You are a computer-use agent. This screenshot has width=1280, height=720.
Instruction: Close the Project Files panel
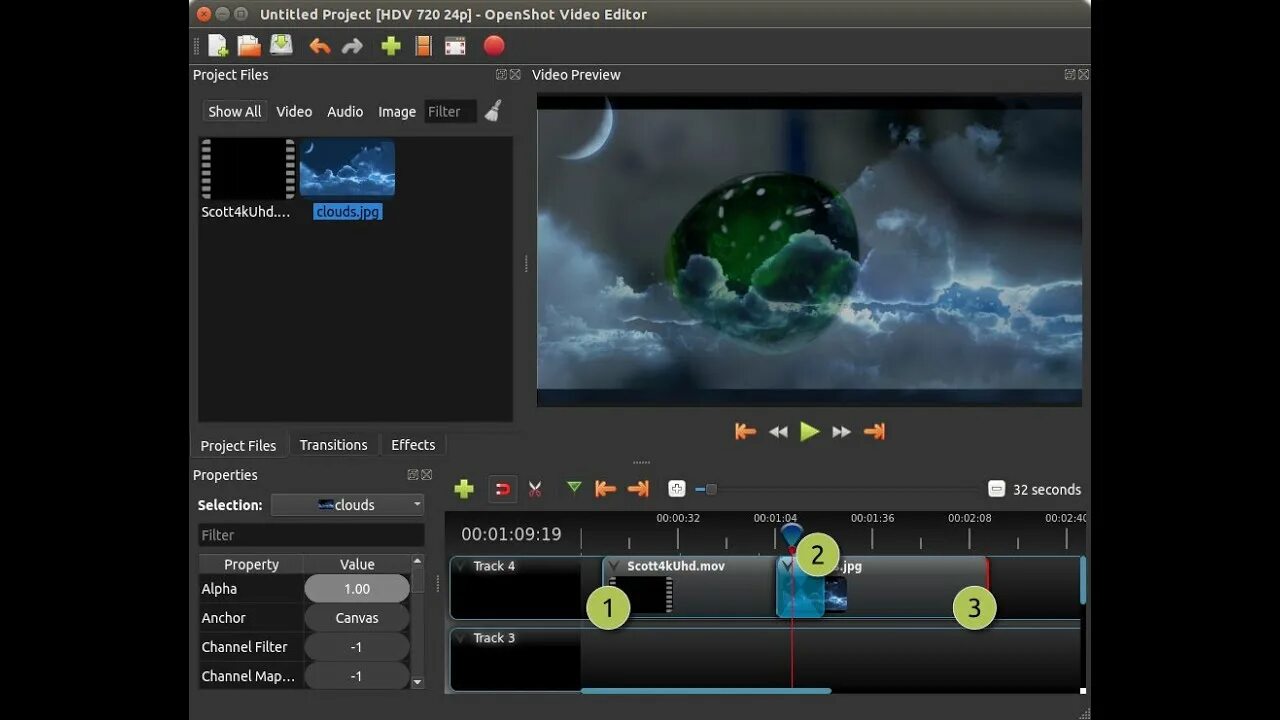515,75
